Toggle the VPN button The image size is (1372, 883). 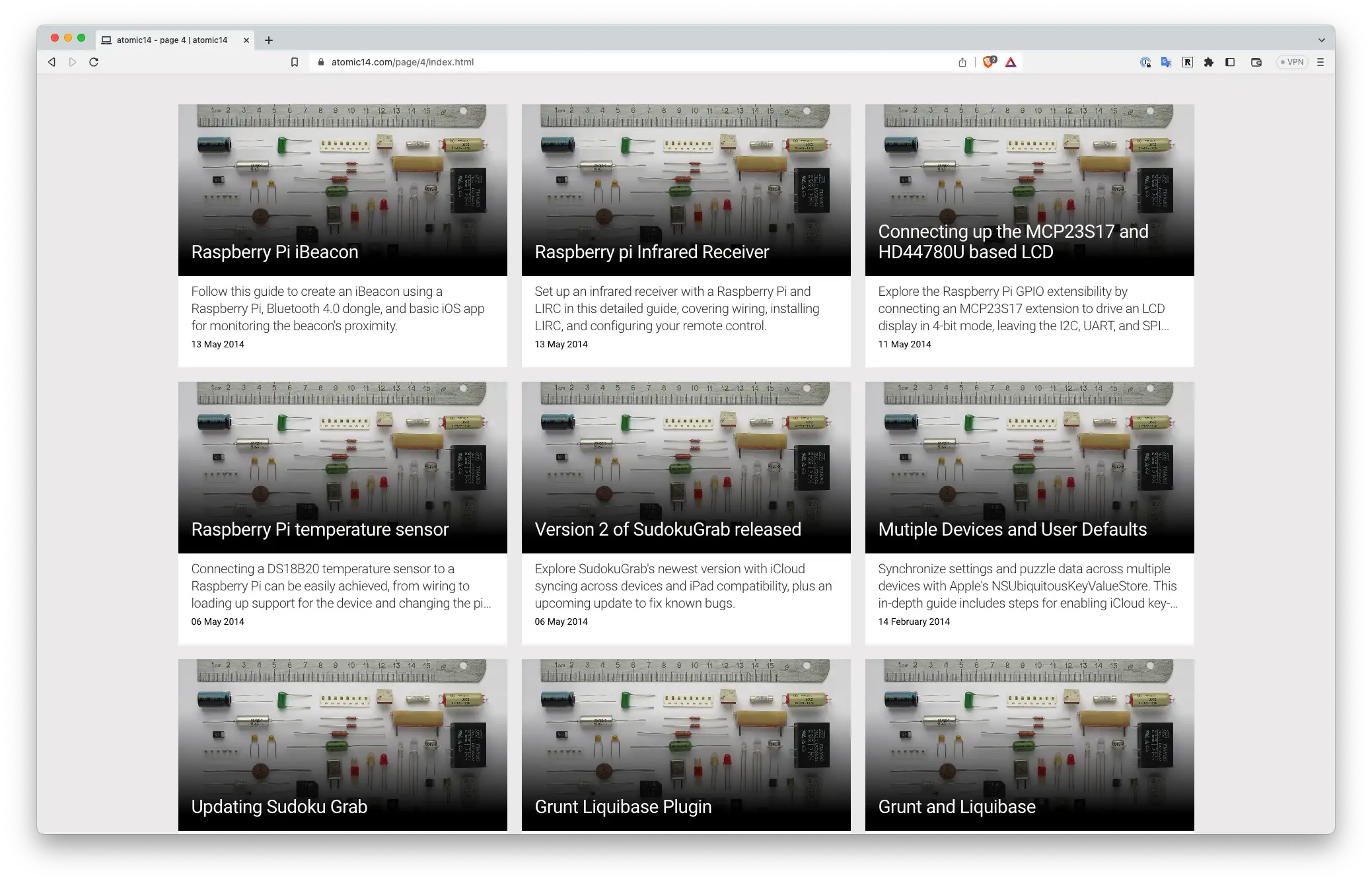(1292, 62)
